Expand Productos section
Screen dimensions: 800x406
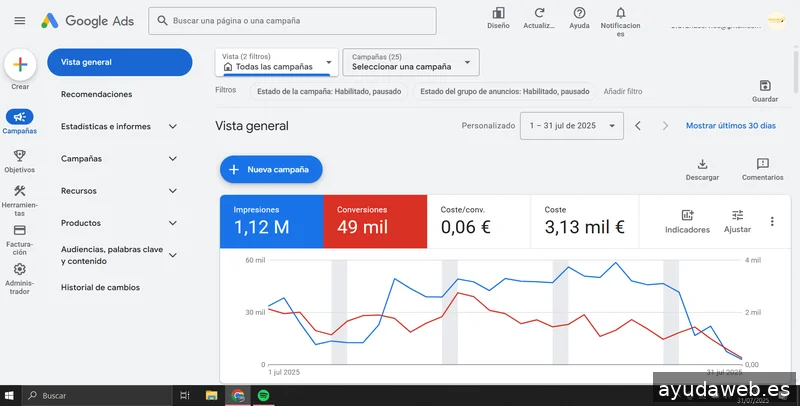coord(173,223)
